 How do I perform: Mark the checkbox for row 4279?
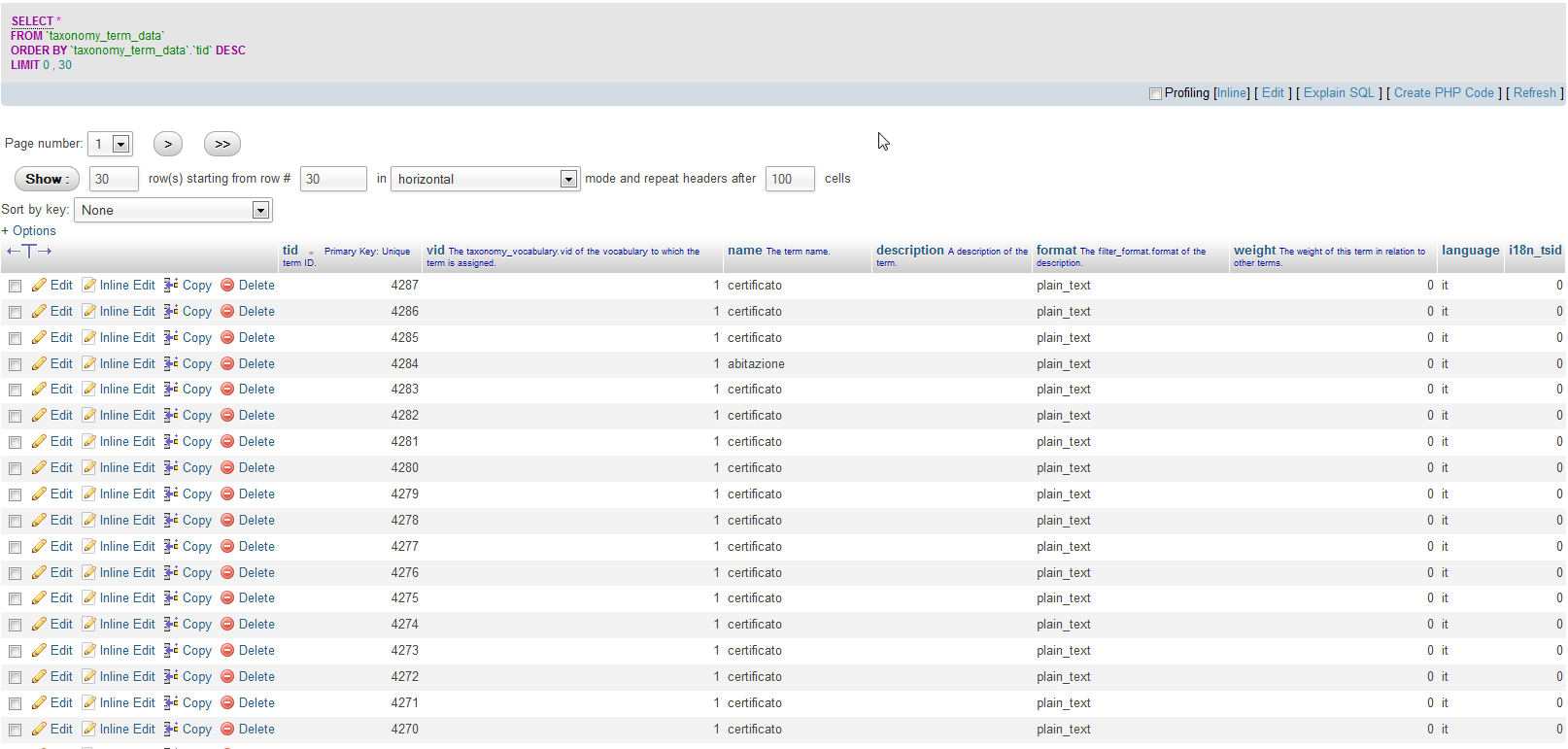pyautogui.click(x=15, y=494)
